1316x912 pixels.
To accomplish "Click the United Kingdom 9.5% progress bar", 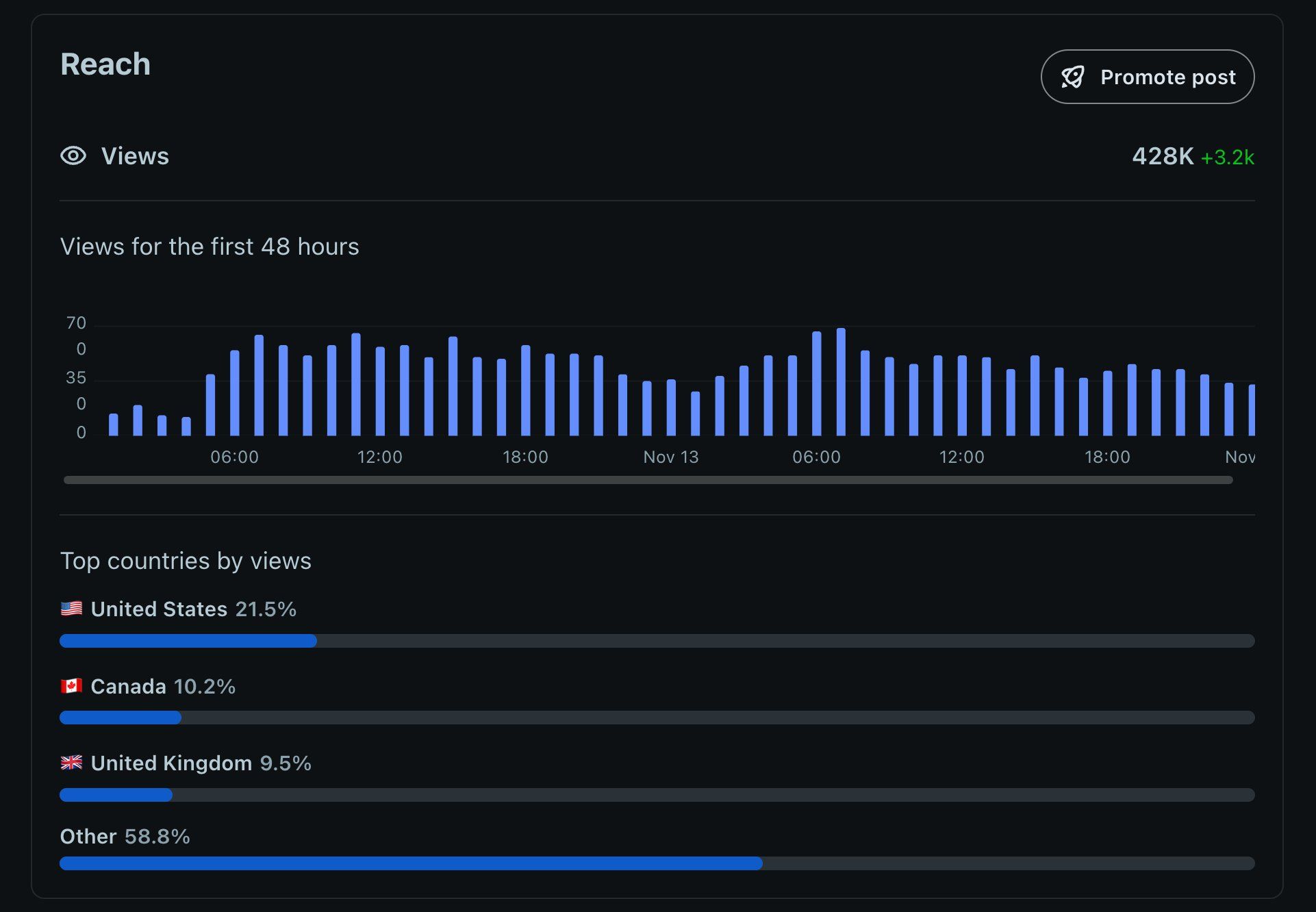I will click(116, 795).
